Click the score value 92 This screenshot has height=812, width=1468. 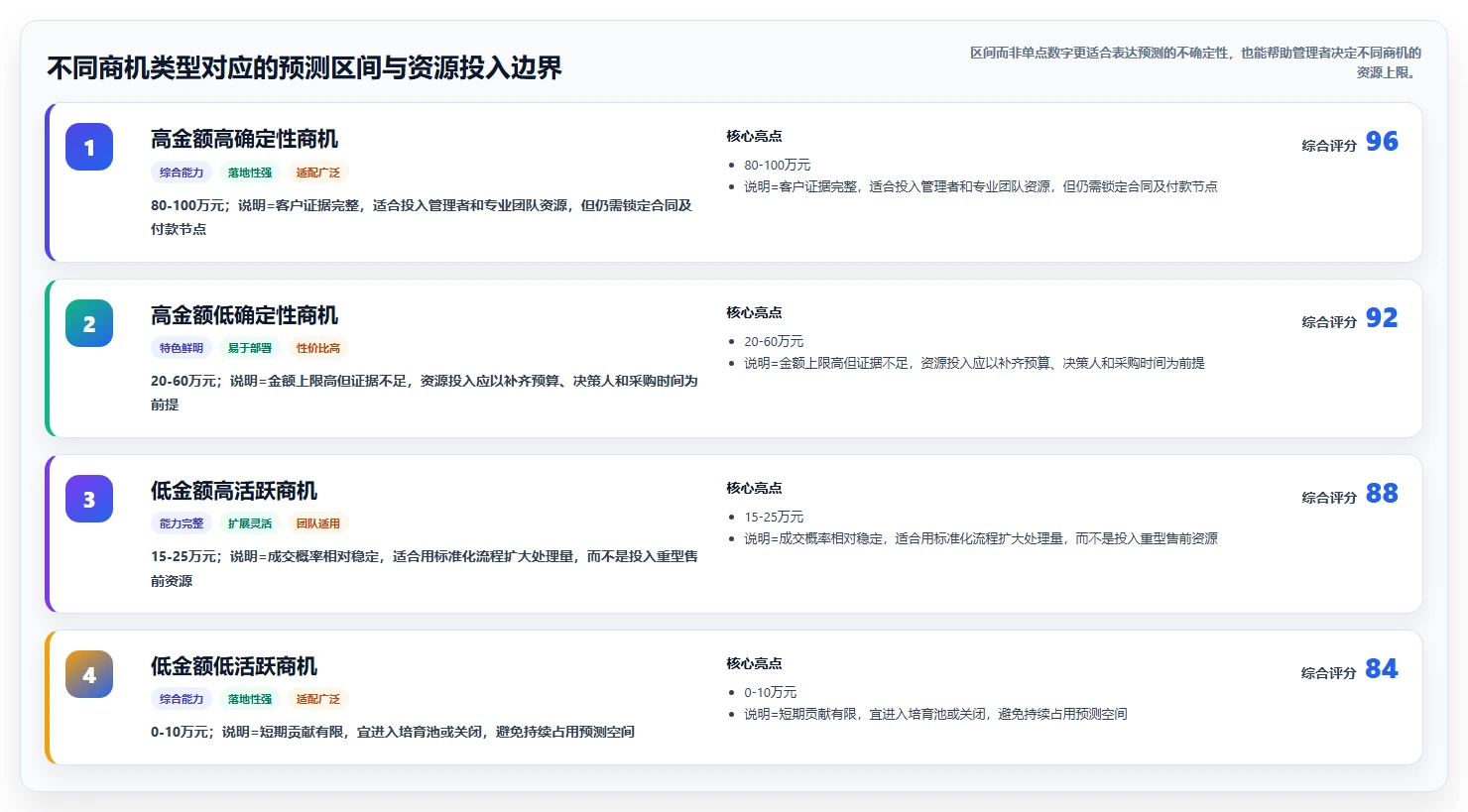coord(1382,318)
